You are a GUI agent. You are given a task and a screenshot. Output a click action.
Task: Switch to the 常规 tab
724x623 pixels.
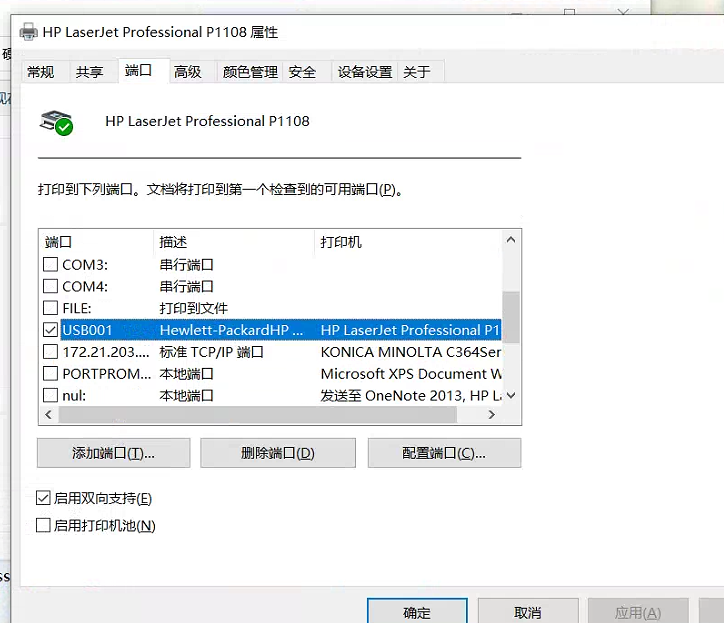[41, 72]
